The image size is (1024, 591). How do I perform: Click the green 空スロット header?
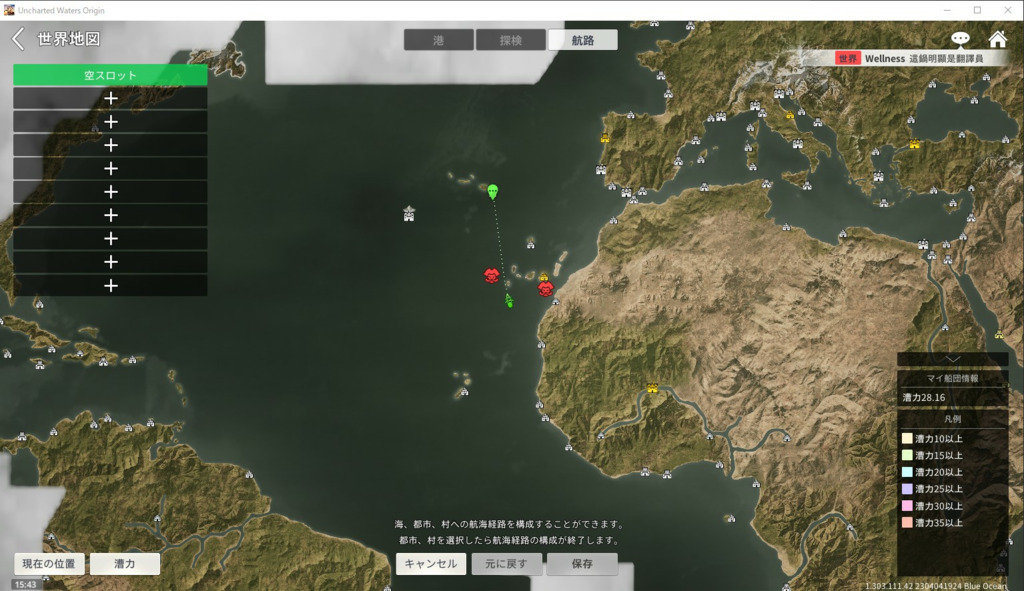[x=110, y=75]
